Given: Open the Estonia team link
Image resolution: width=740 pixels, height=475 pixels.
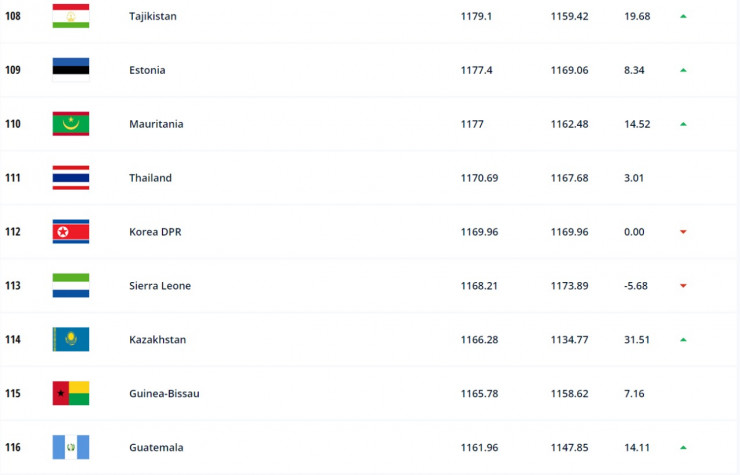Looking at the screenshot, I should point(147,70).
